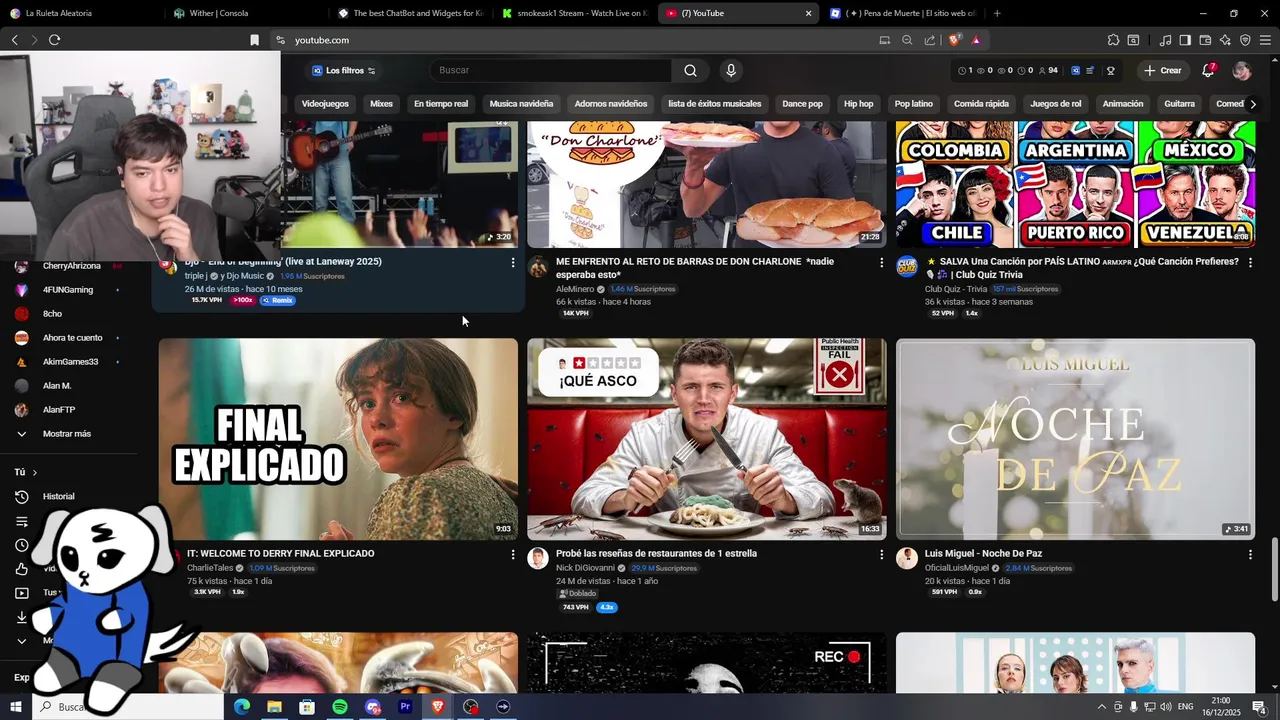The image size is (1280, 720).
Task: Open the FINAL EXPLICADO video thumbnail
Action: [x=338, y=439]
